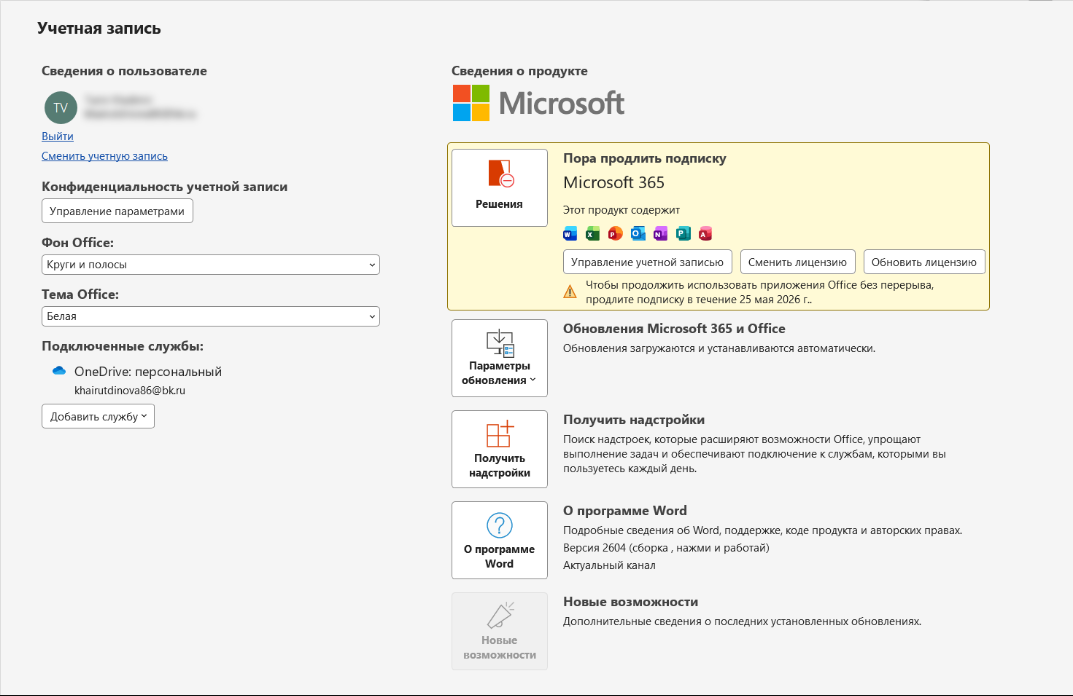Click the yellow subscription warning triangle
The height and width of the screenshot is (696, 1073).
pos(570,292)
